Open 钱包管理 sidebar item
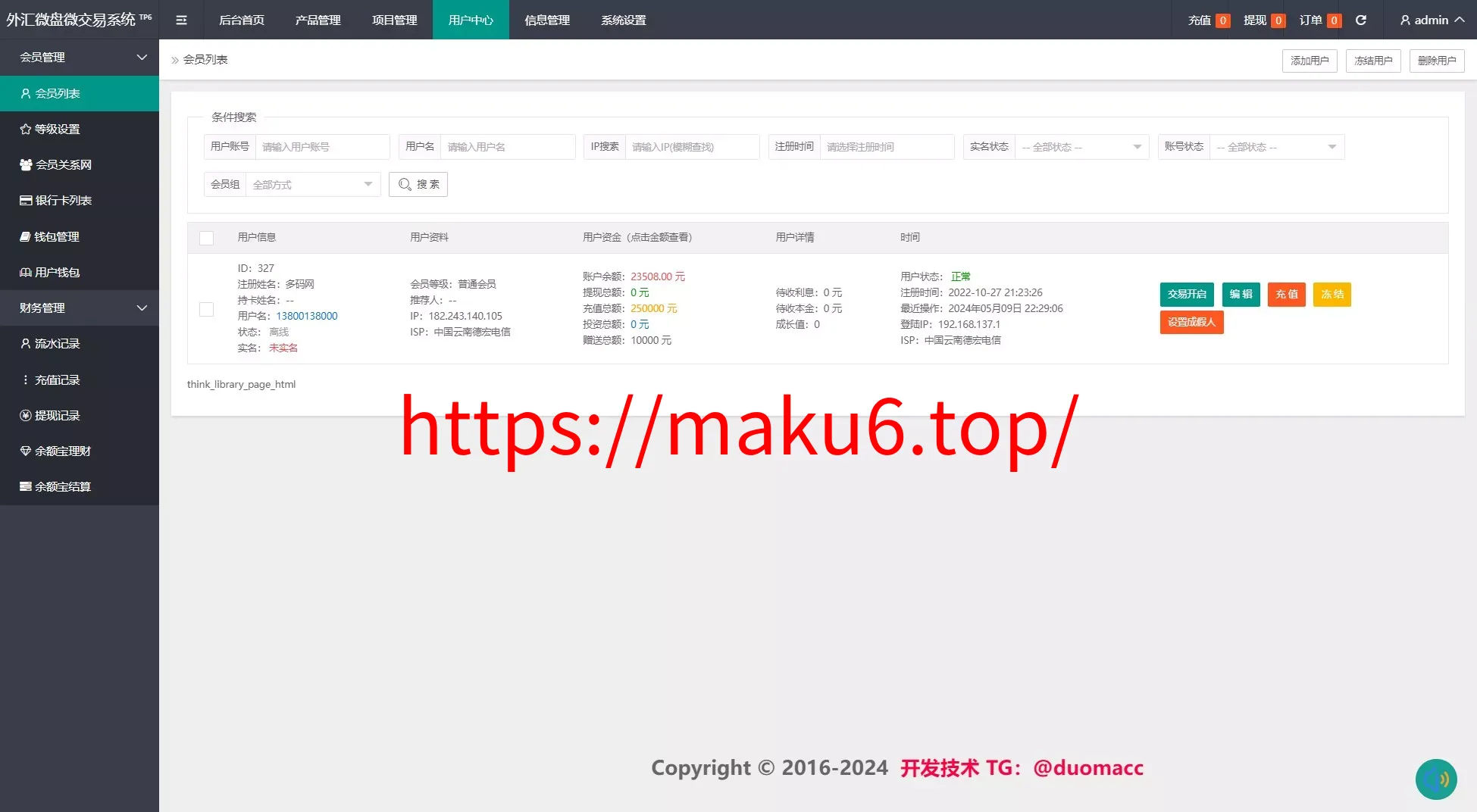This screenshot has height=812, width=1477. [80, 236]
